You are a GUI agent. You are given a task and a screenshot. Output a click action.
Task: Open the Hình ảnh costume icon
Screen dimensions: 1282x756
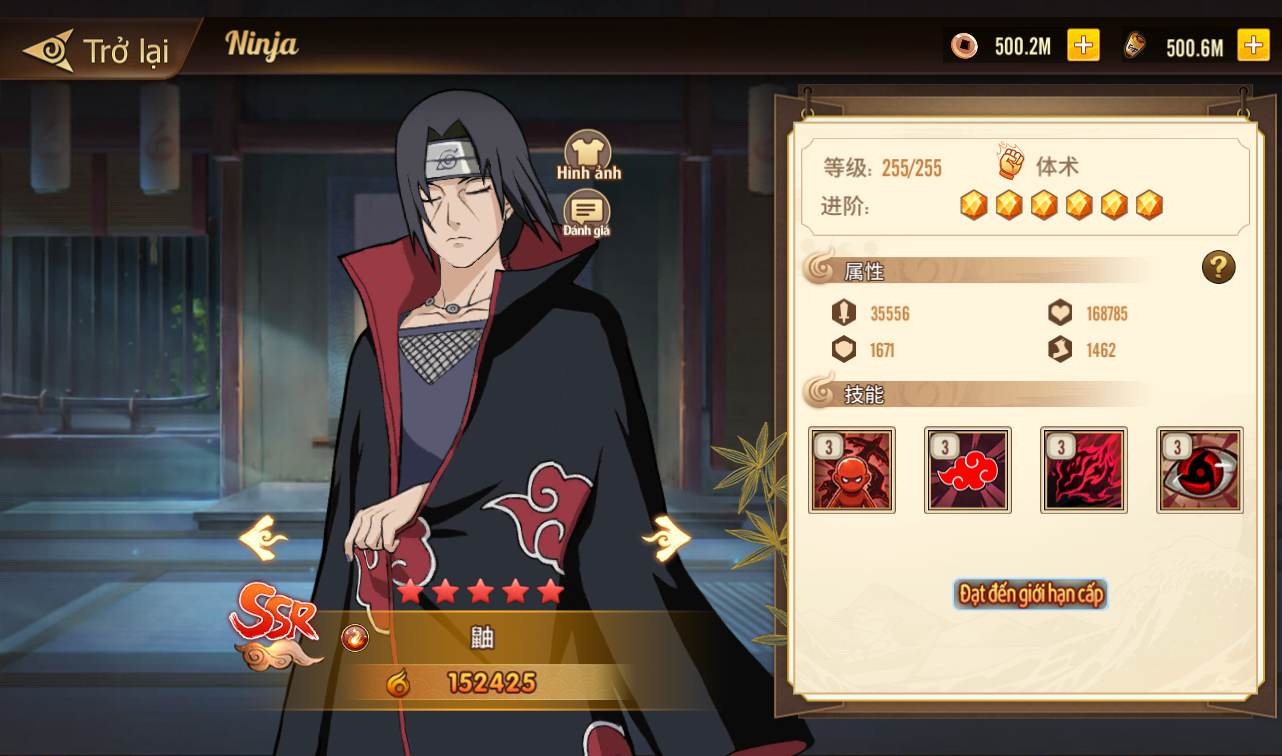(x=588, y=156)
